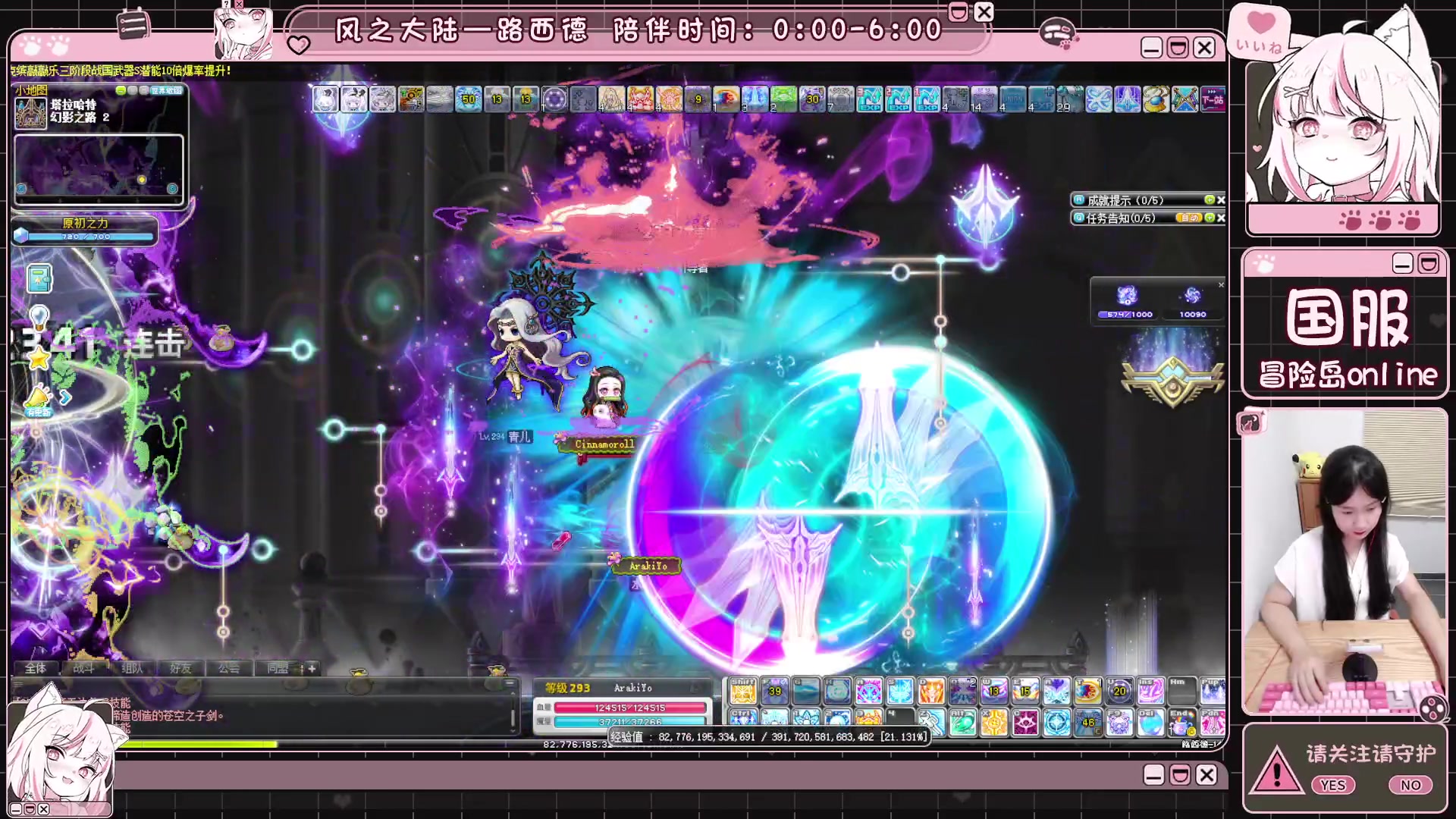Viewport: 1456px width, 819px height.
Task: Switch to the 同盟 chat tab
Action: coord(278,668)
